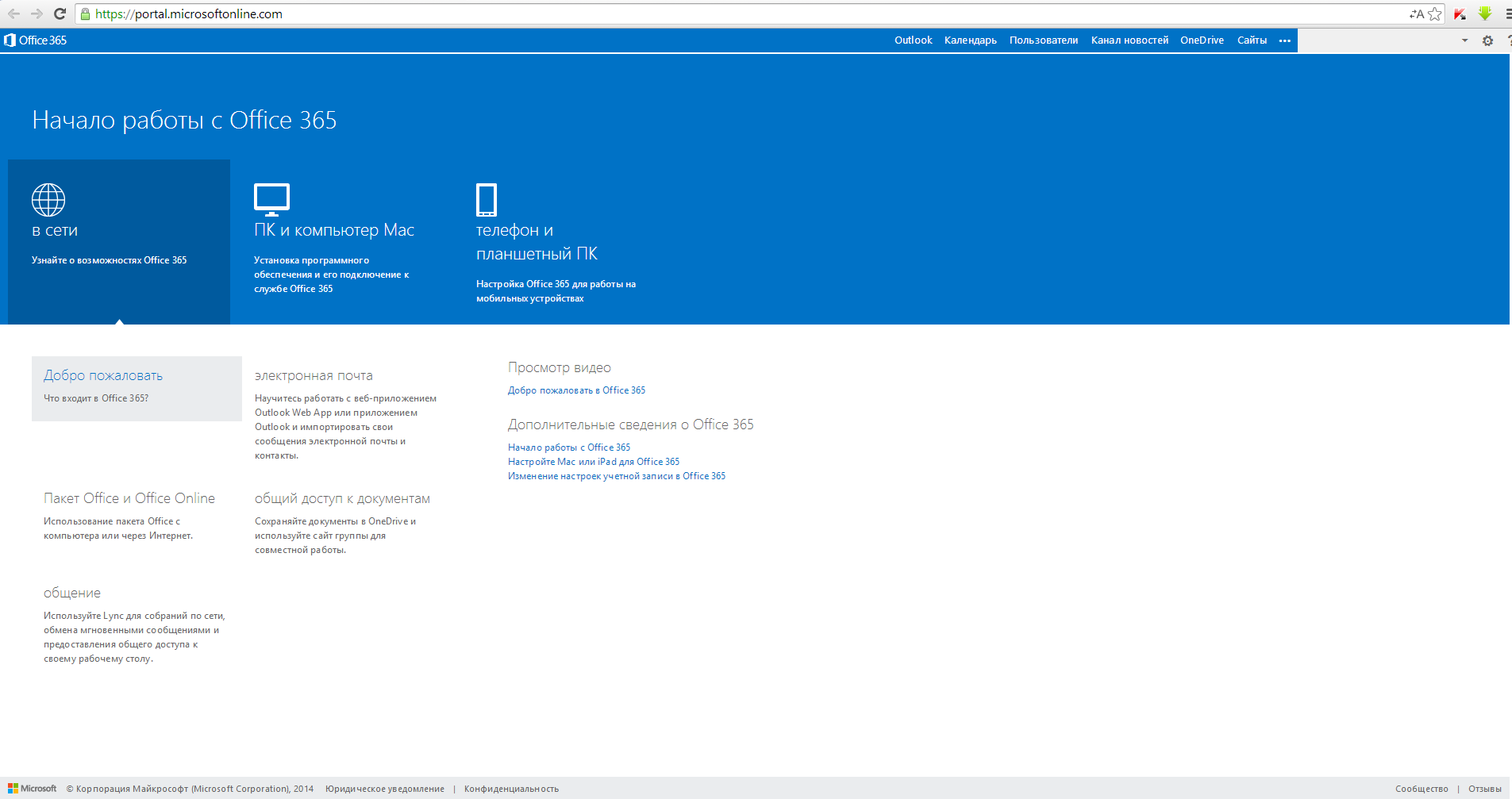
Task: Open Канал новостей in the navigation
Action: click(x=1129, y=40)
